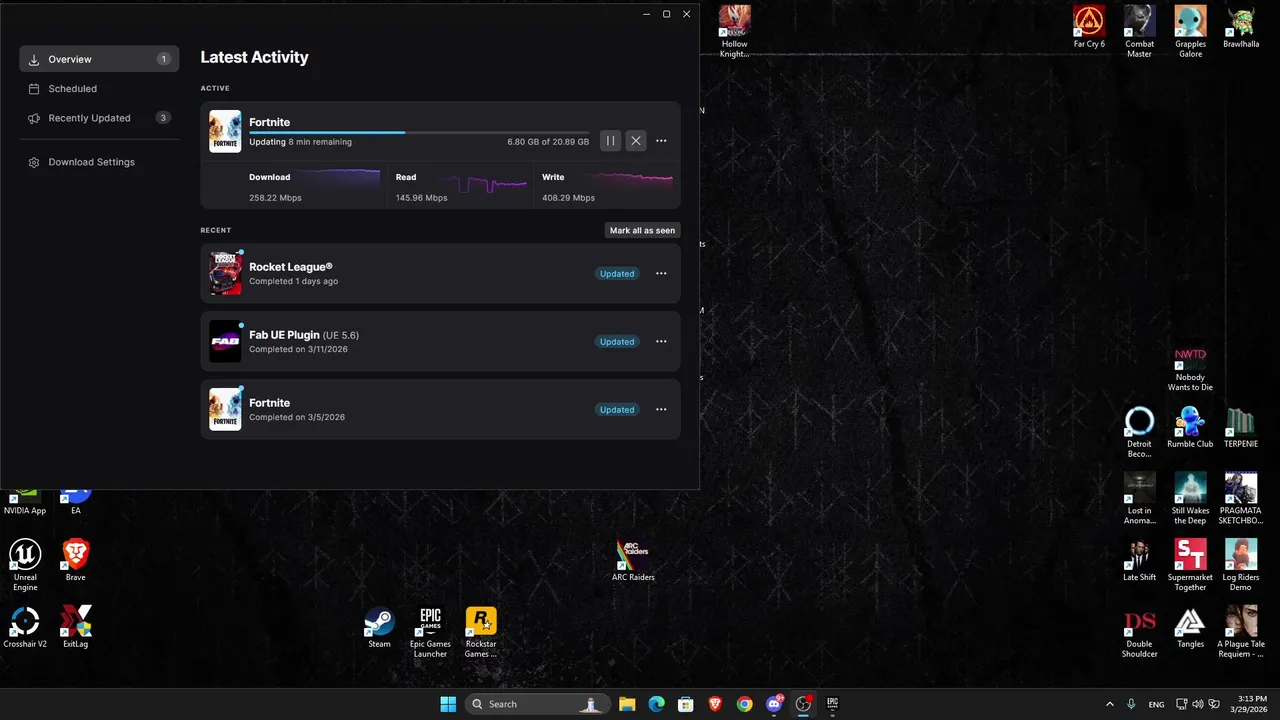
Task: Open Discord from the taskbar
Action: (774, 704)
